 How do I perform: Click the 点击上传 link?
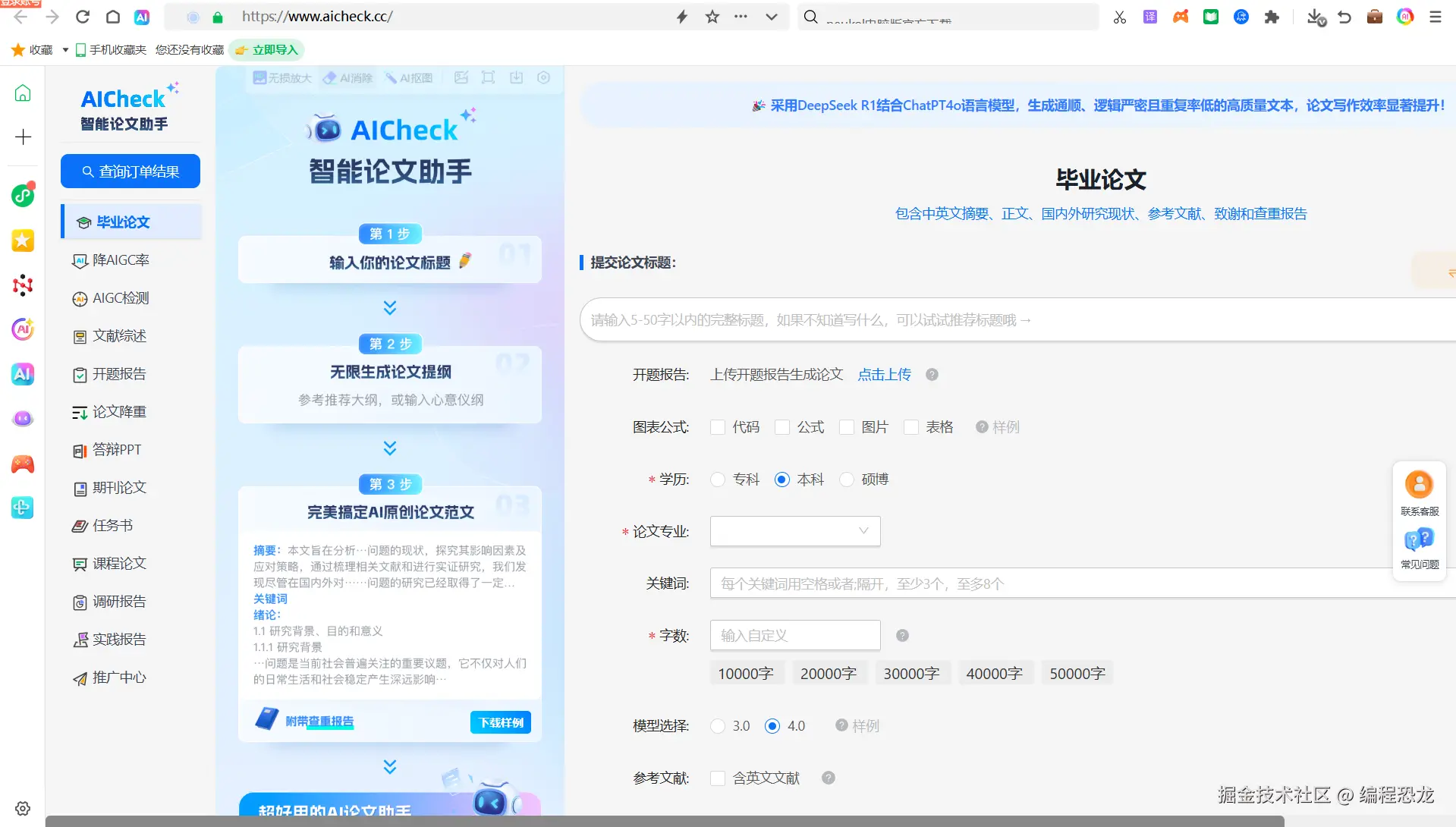coord(885,375)
